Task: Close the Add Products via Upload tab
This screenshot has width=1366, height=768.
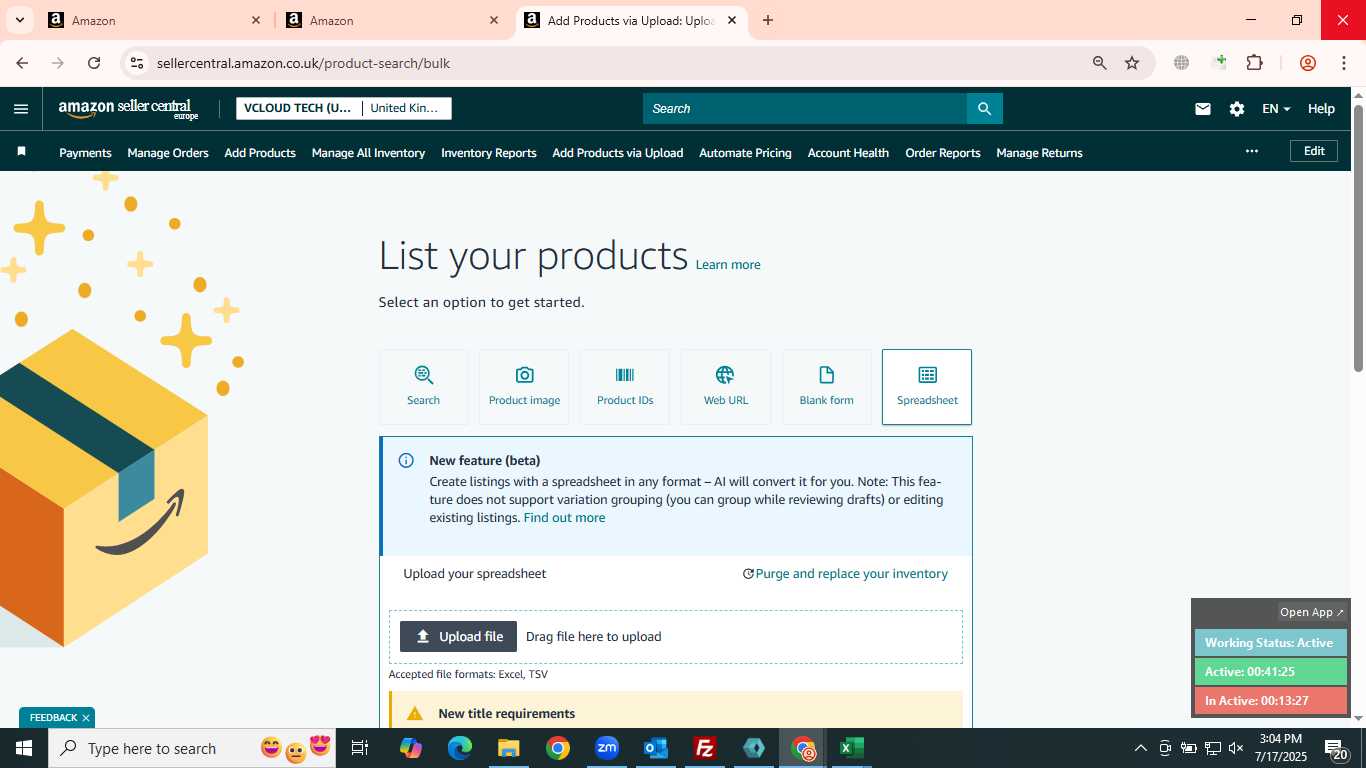Action: tap(732, 20)
